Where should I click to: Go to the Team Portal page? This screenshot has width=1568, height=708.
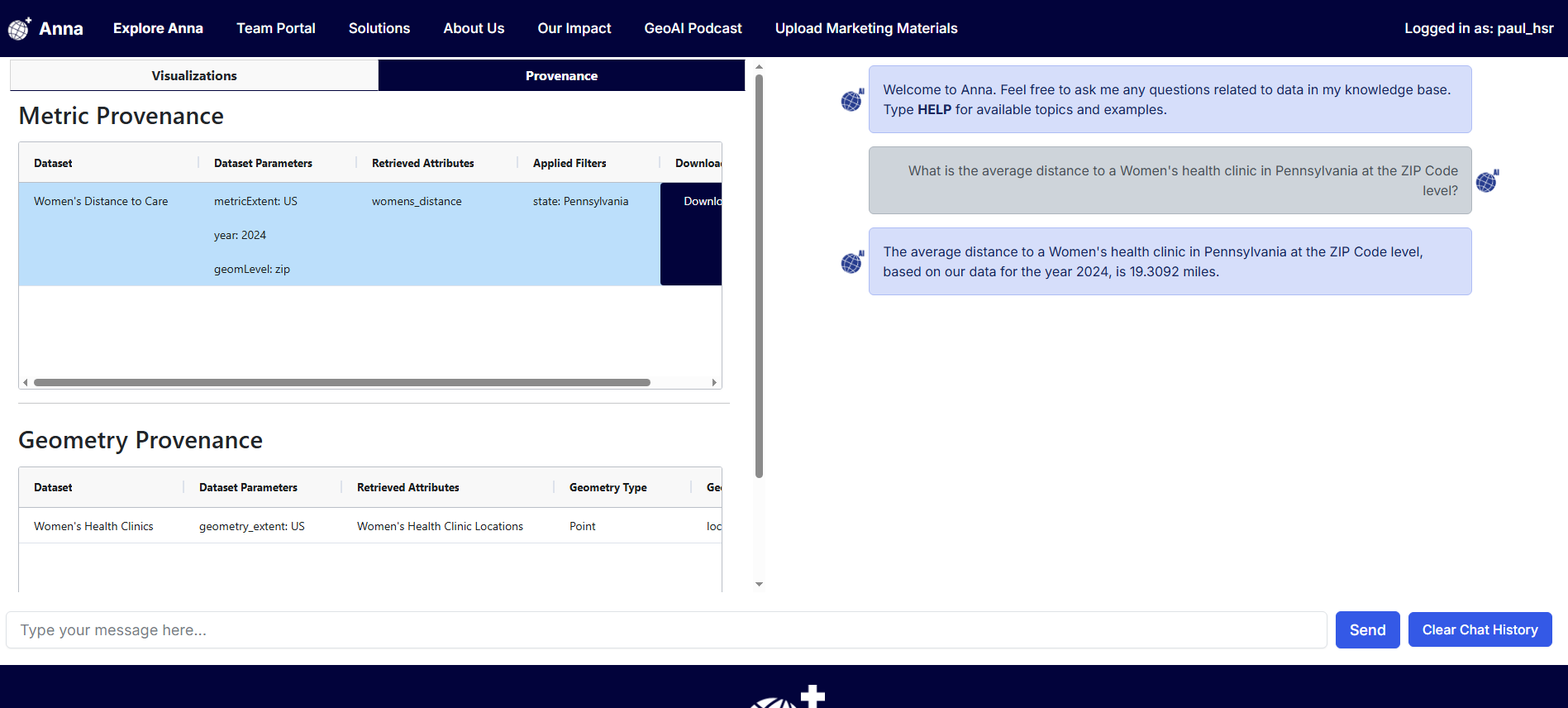coord(276,28)
